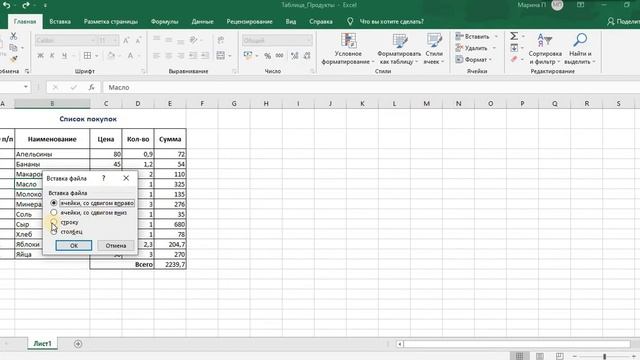Screen dimensions: 640x360
Task: Click the Merge and Center icon
Action: point(221,56)
